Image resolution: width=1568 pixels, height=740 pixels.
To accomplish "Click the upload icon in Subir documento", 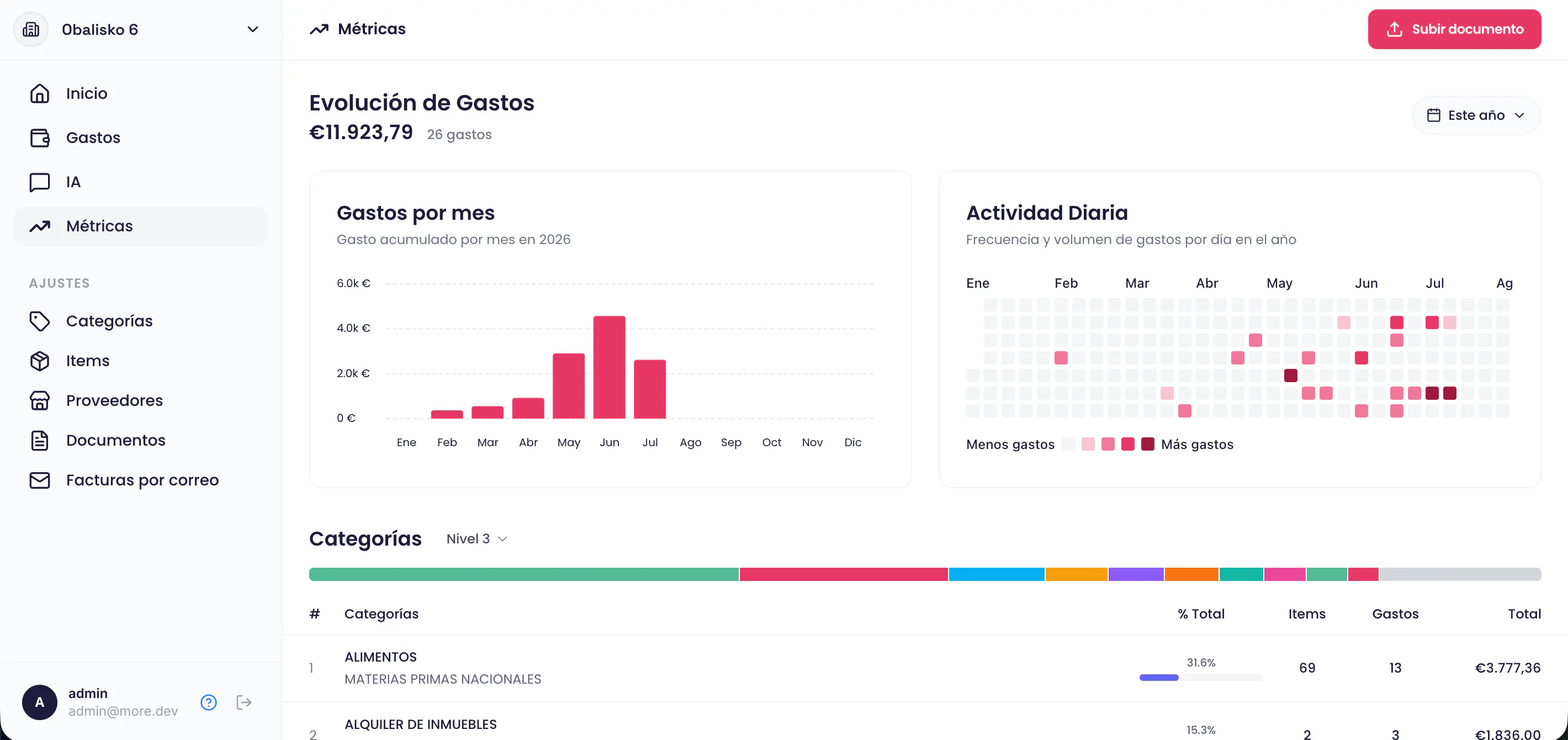I will click(1395, 29).
